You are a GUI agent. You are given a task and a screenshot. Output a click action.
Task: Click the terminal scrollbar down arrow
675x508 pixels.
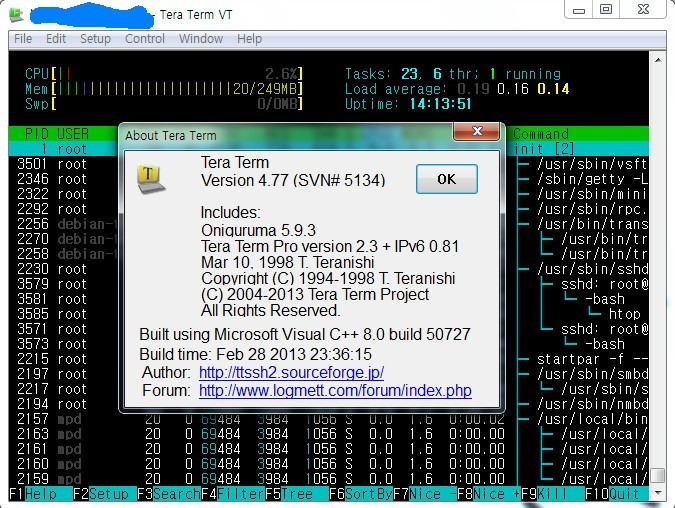point(658,493)
